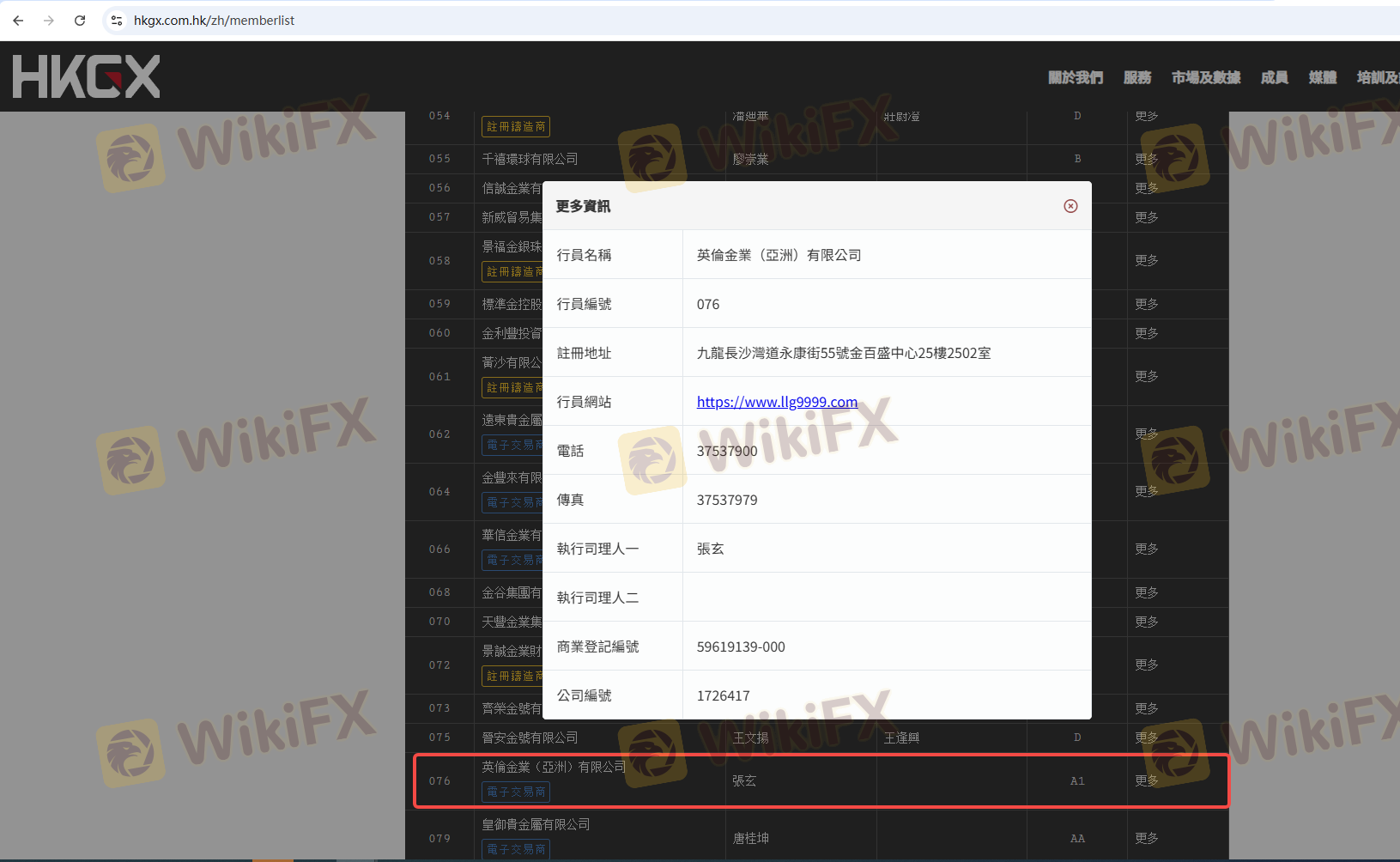Image resolution: width=1400 pixels, height=862 pixels.
Task: Open the 關於我們 menu
Action: 1075,77
